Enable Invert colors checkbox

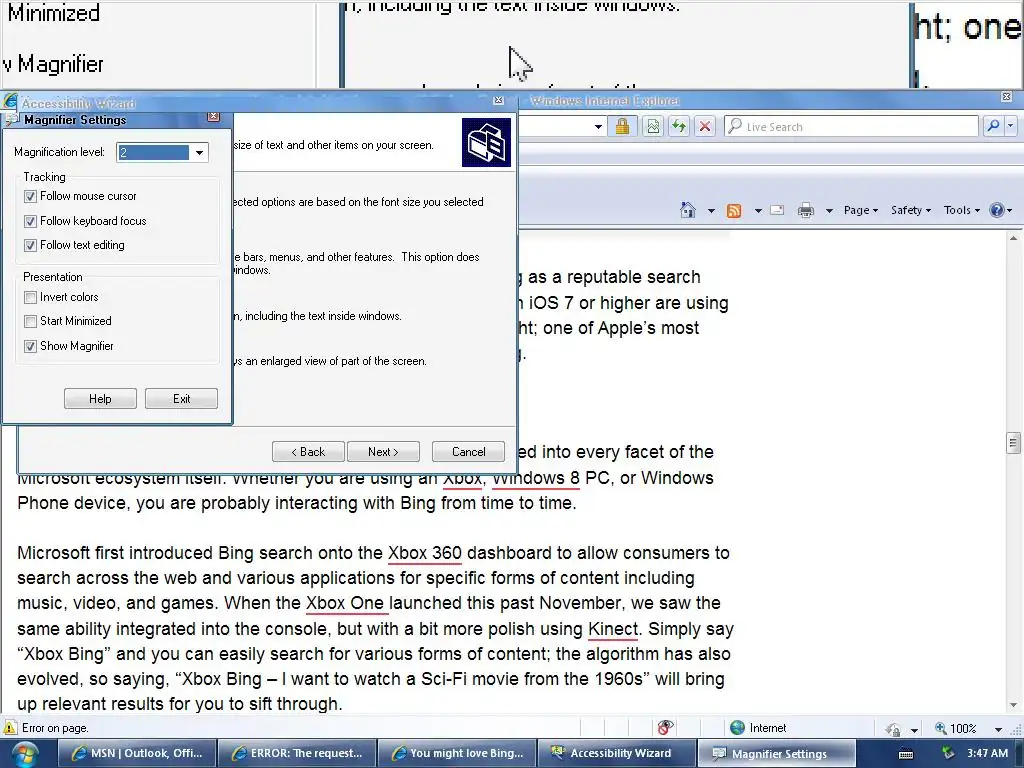[x=30, y=297]
